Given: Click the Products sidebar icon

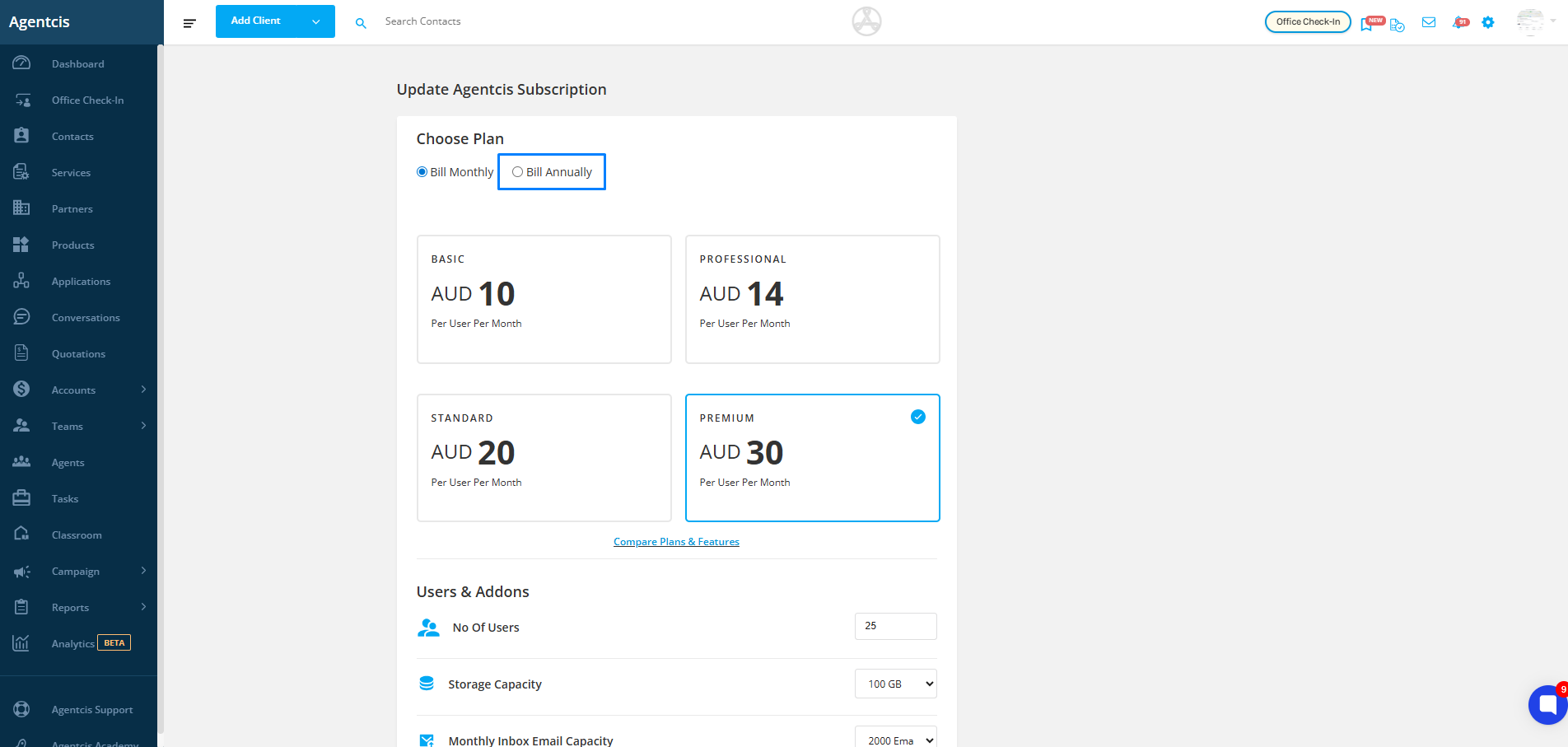Looking at the screenshot, I should (x=21, y=245).
